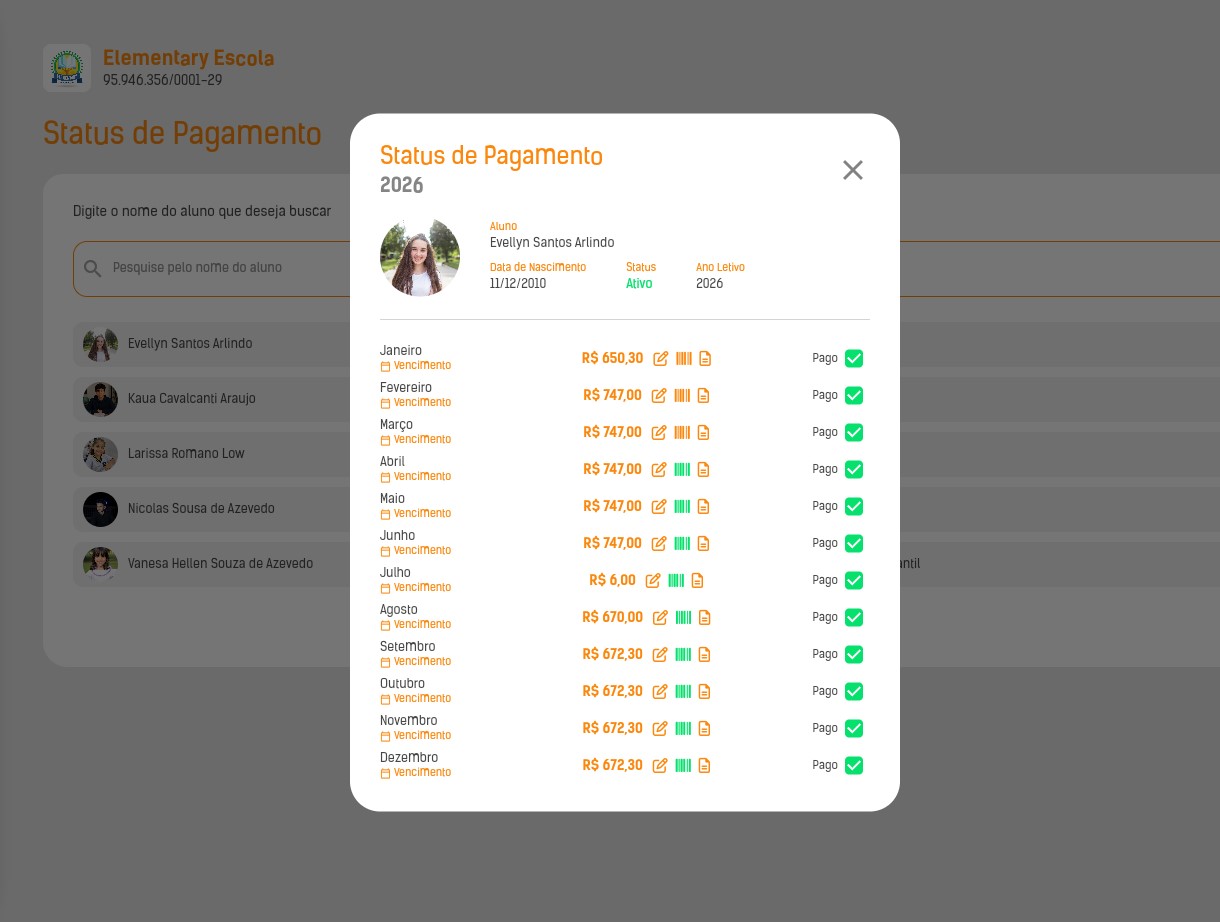
Task: Open the barcode icon for Dezembro
Action: click(683, 765)
